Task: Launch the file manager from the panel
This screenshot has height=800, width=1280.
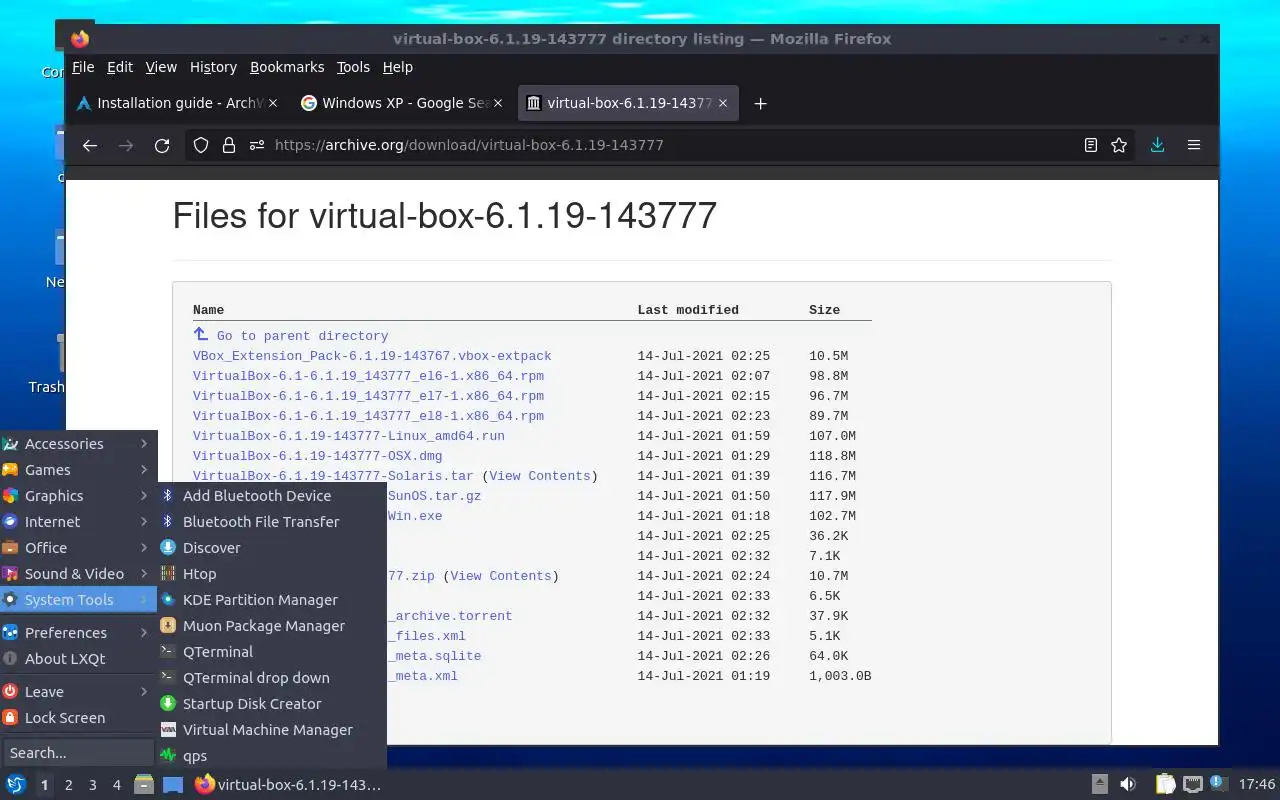Action: point(144,785)
